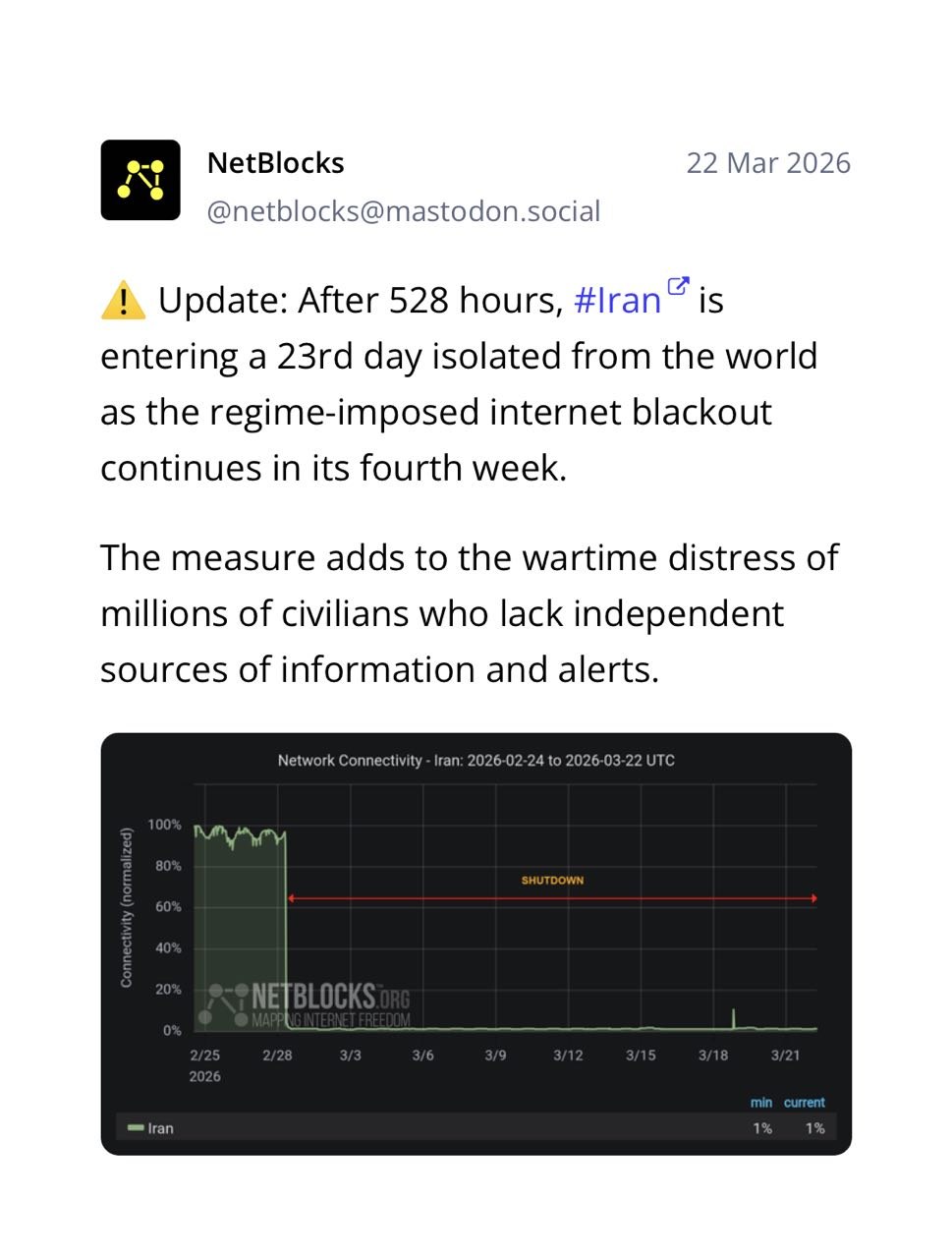Screen dimensions: 952x1258
Task: Click the Network Connectivity chart title
Action: (x=476, y=761)
